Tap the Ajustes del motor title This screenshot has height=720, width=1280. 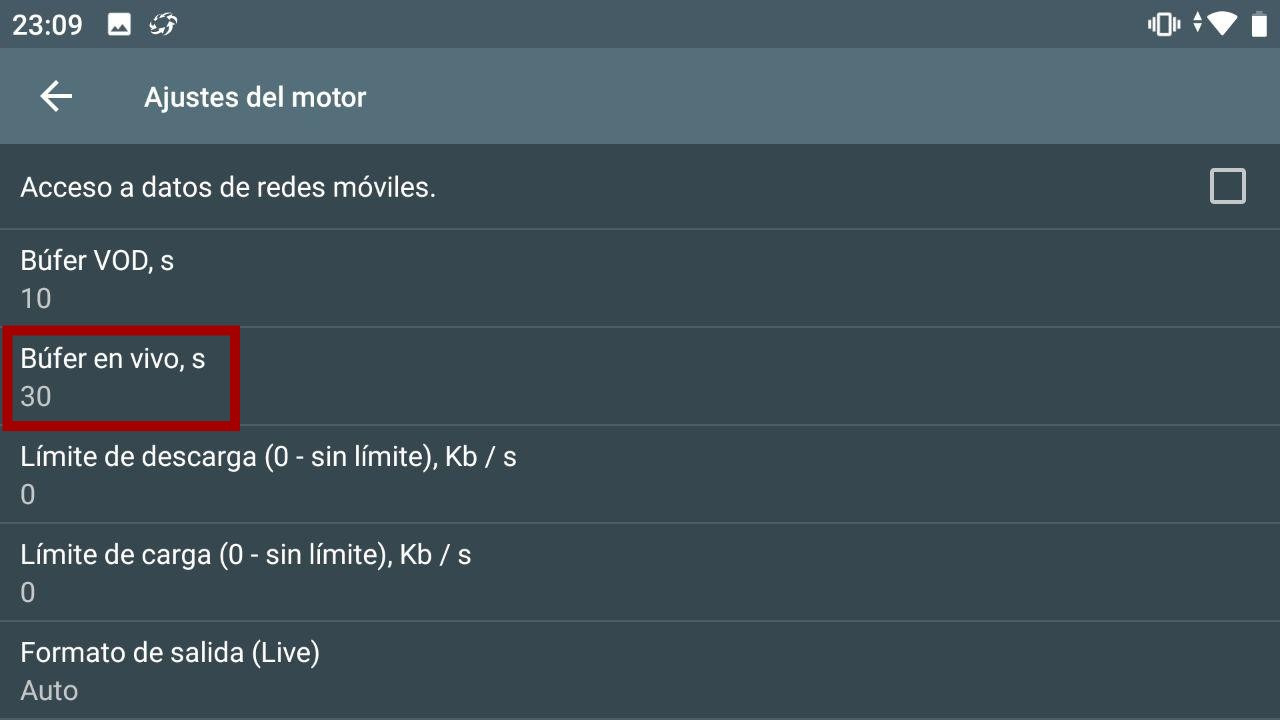(x=255, y=97)
